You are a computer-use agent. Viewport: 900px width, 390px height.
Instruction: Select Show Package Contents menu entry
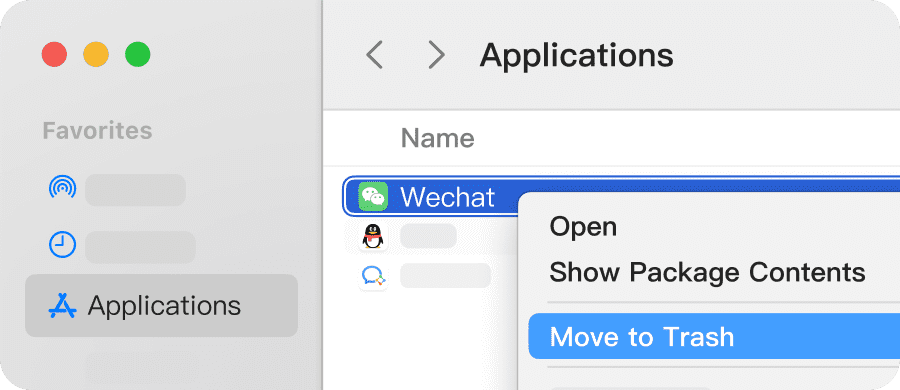coord(707,272)
